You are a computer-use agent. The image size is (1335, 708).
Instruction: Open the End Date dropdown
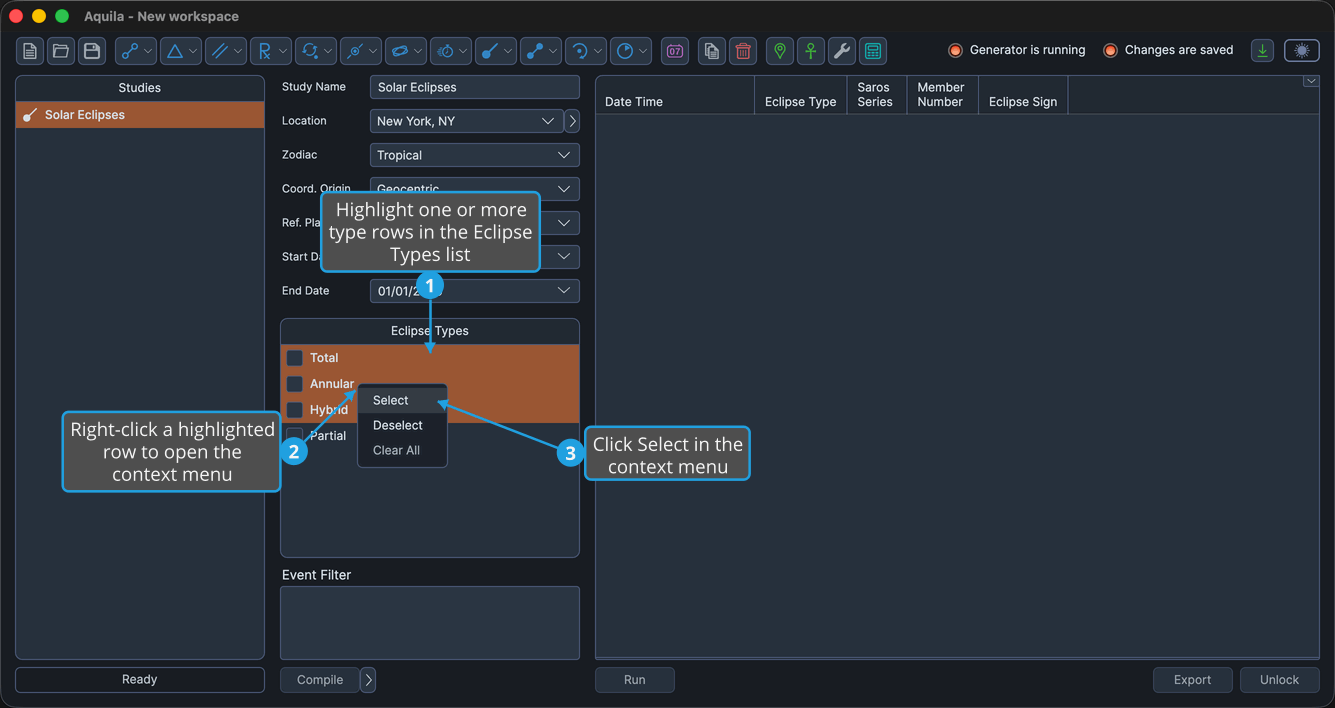[475, 291]
